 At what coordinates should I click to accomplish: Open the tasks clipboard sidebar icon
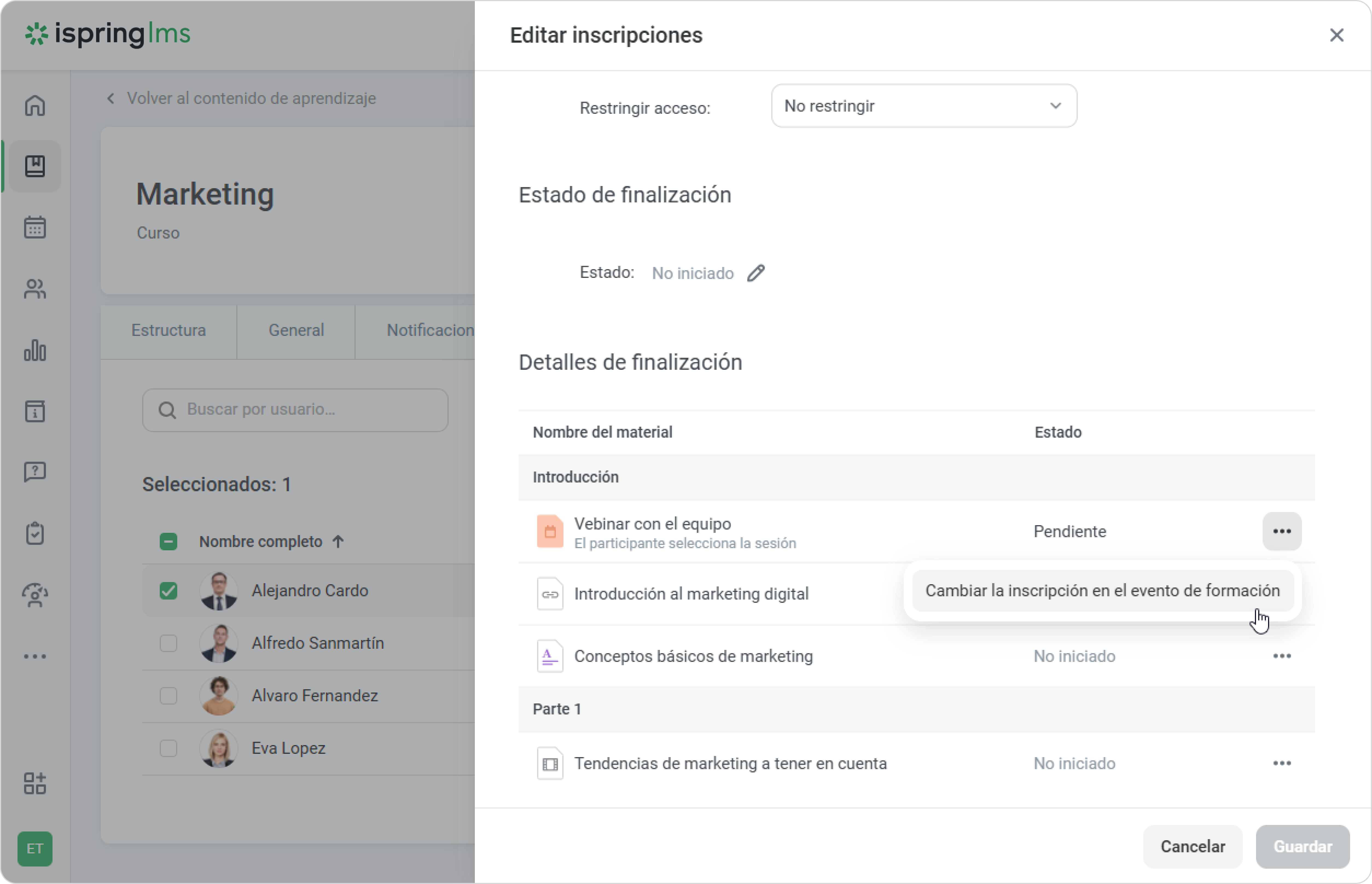[x=35, y=533]
